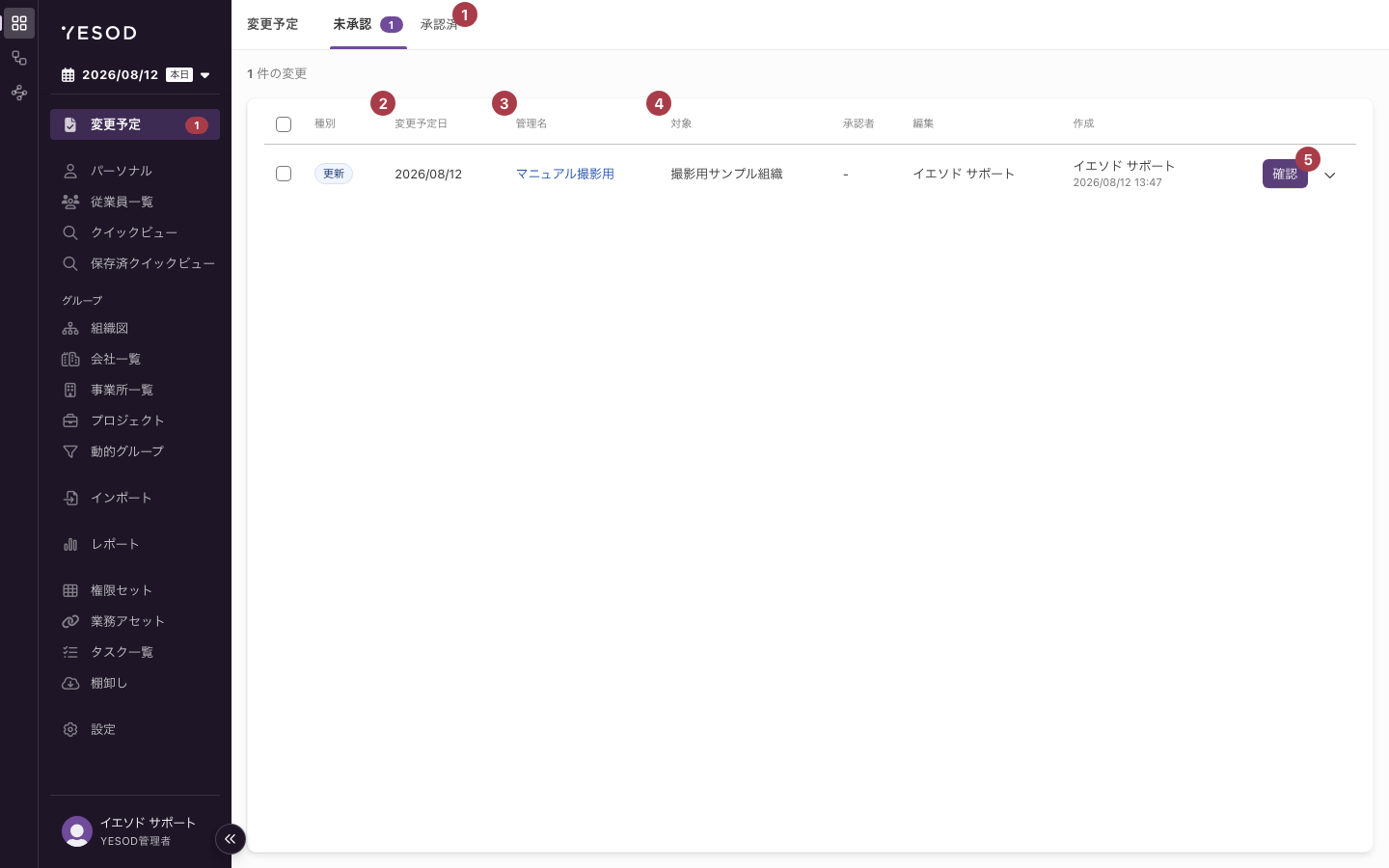Click the プロジェクト briefcase icon
This screenshot has width=1389, height=868.
click(x=70, y=420)
